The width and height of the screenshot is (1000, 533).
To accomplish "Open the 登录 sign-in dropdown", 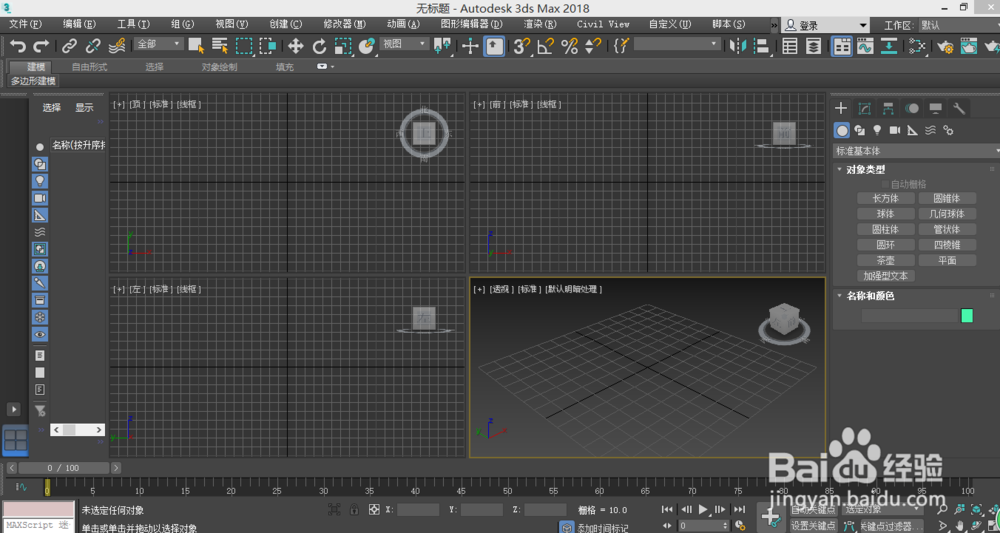I will point(825,26).
